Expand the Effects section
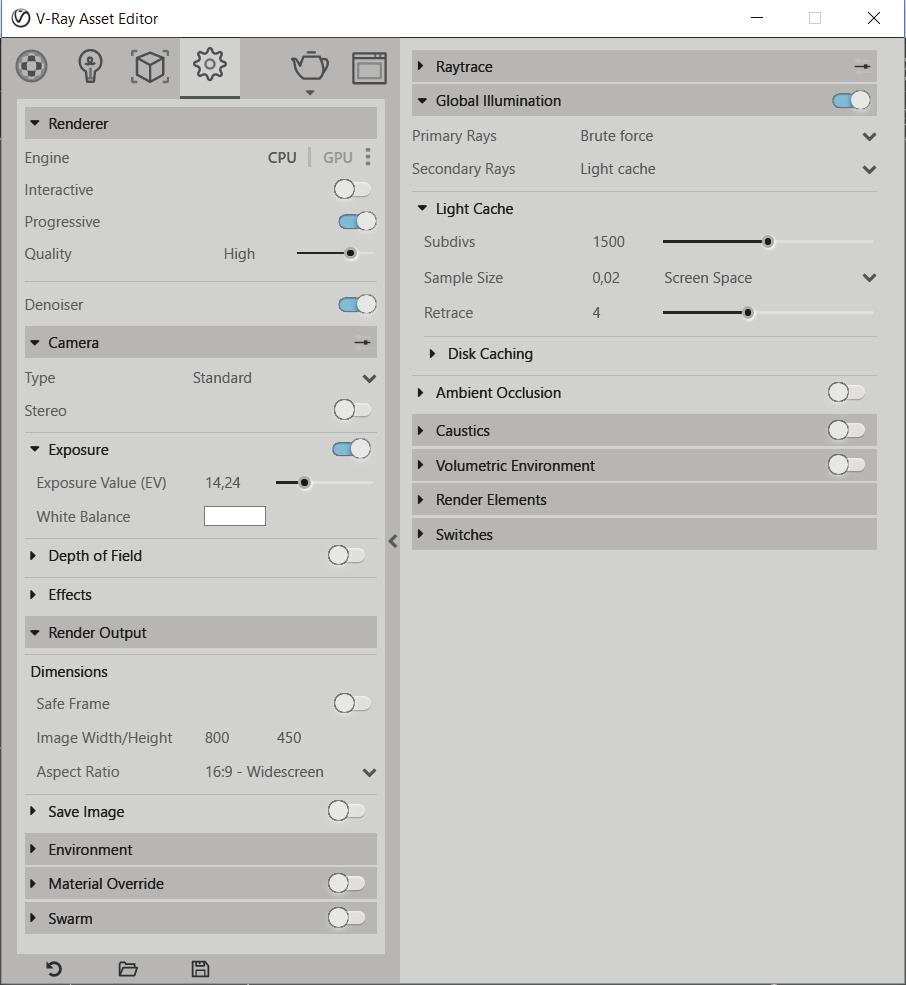 point(33,594)
